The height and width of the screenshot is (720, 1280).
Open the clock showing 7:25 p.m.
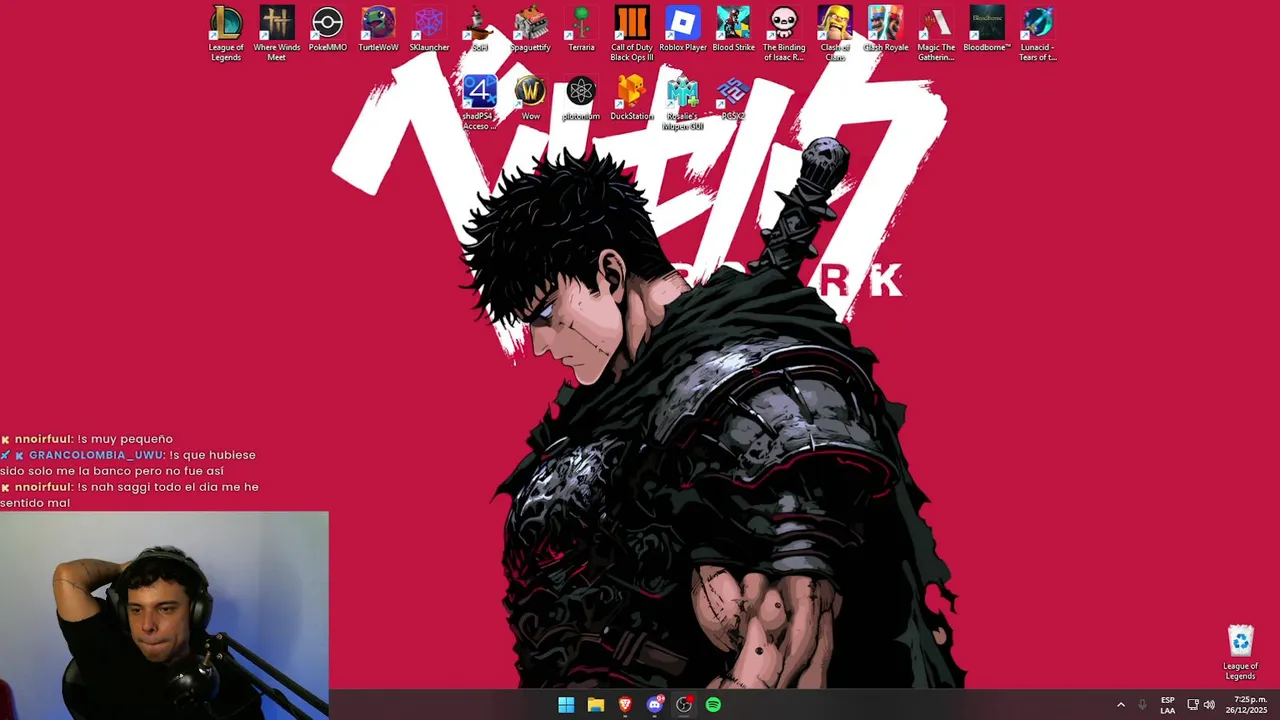point(1246,705)
